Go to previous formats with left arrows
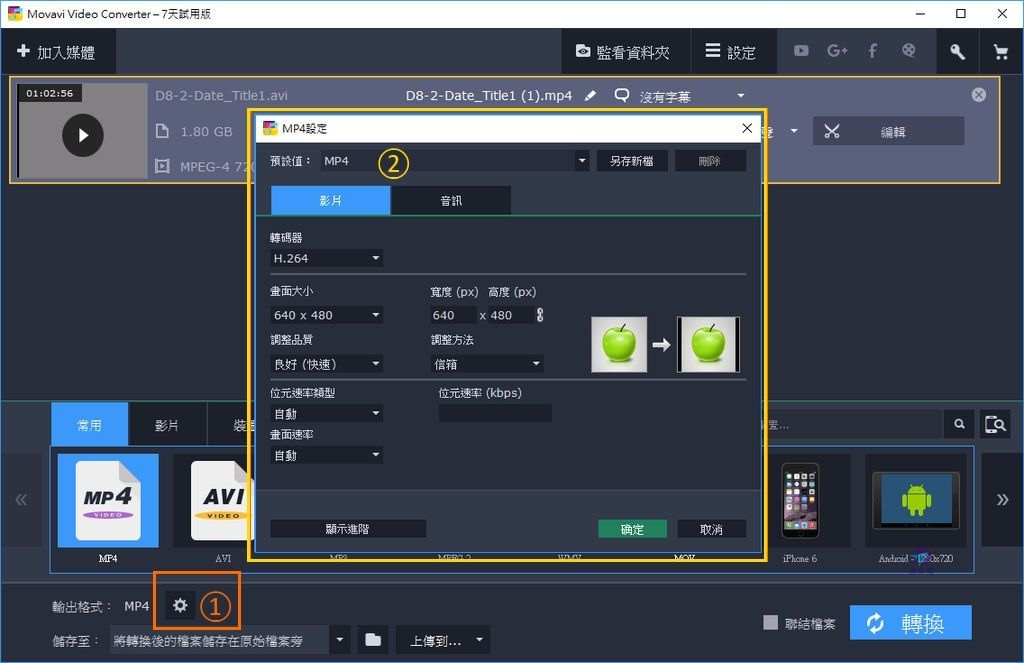This screenshot has height=663, width=1024. click(21, 500)
